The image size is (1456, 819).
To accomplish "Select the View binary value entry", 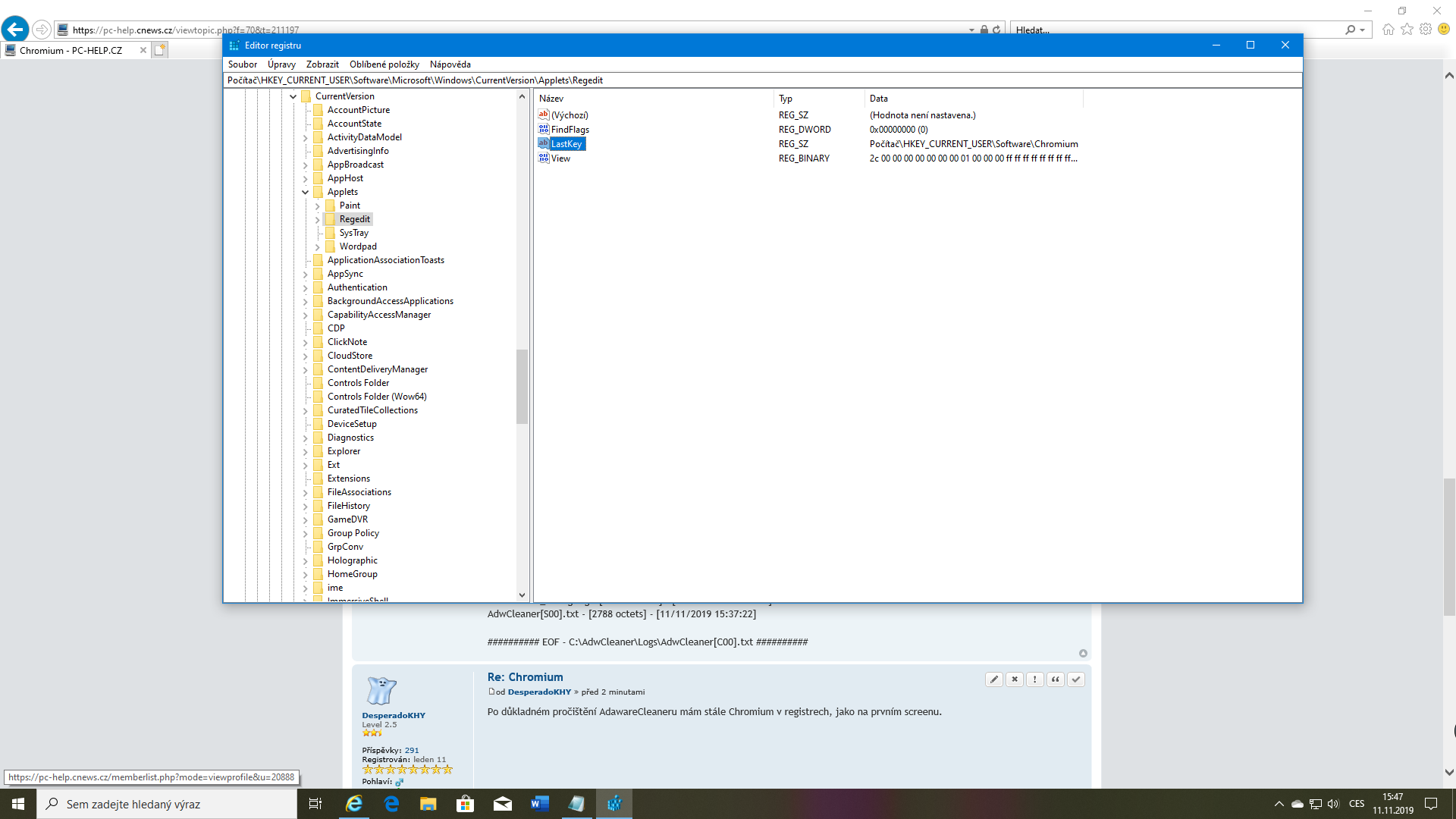I will [x=560, y=158].
